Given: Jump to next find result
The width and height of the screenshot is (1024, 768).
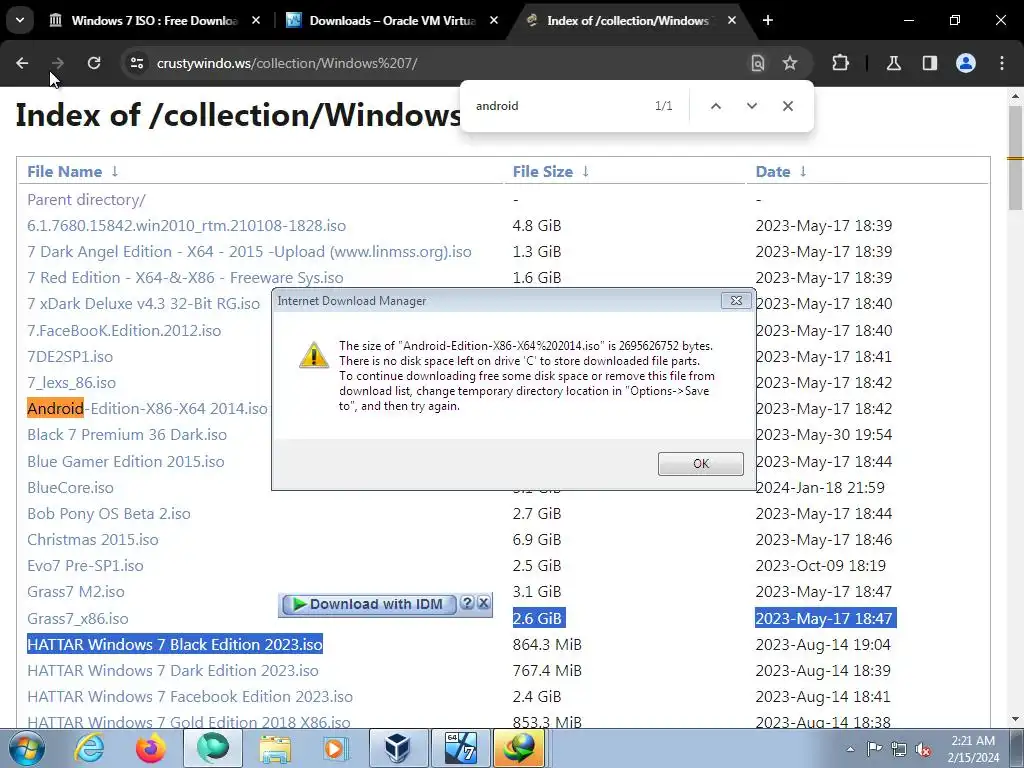Looking at the screenshot, I should 752,106.
